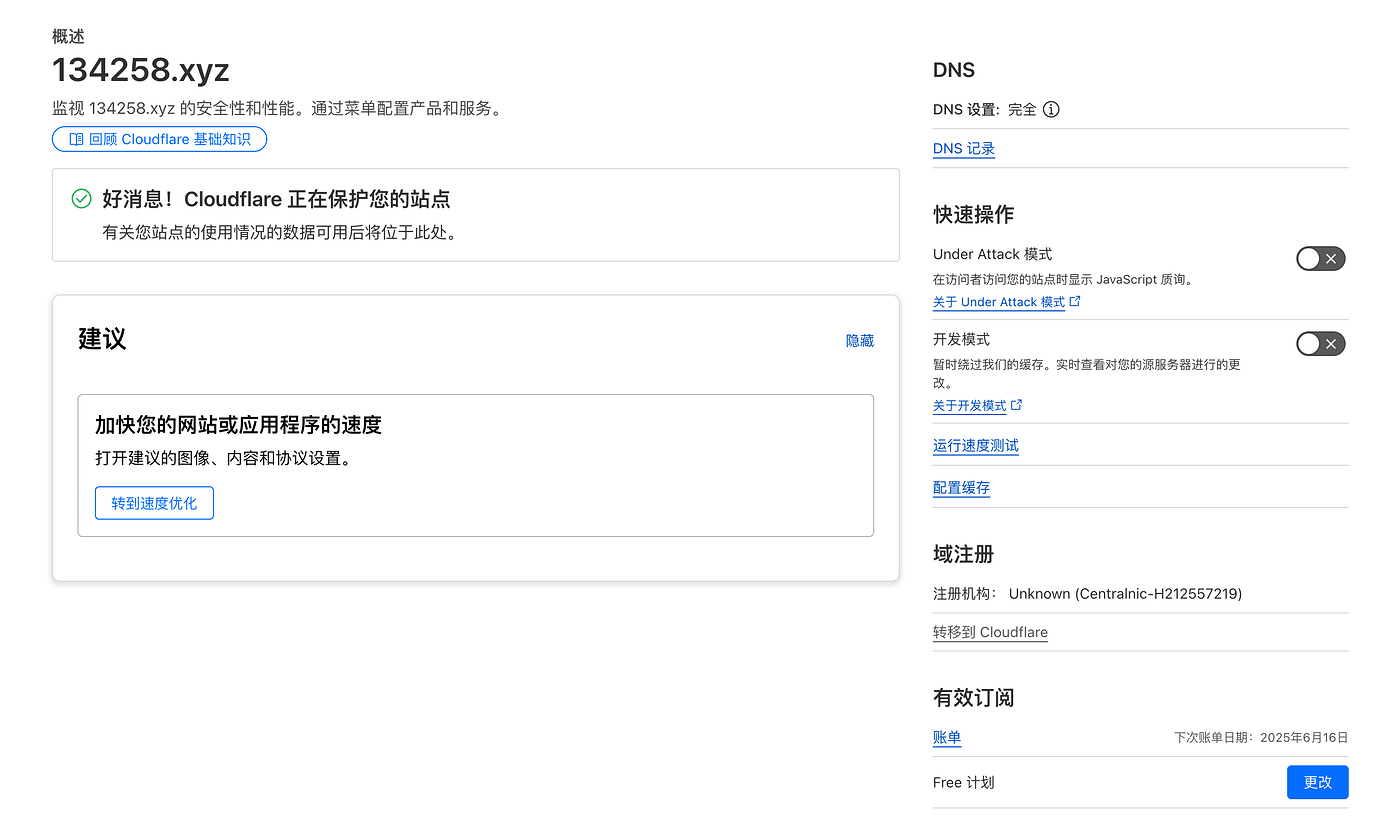1378x830 pixels.
Task: Click 加快您的网站或应用程序的速度 heading
Action: click(239, 425)
